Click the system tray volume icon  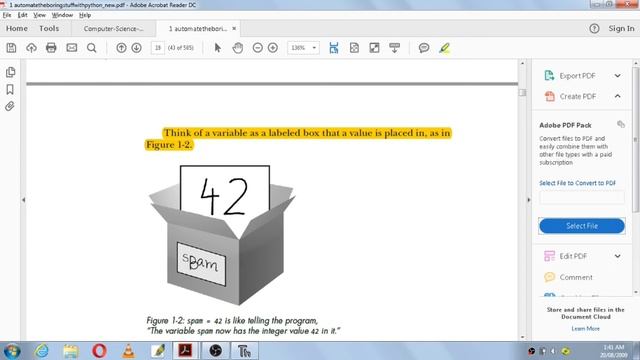[553, 351]
